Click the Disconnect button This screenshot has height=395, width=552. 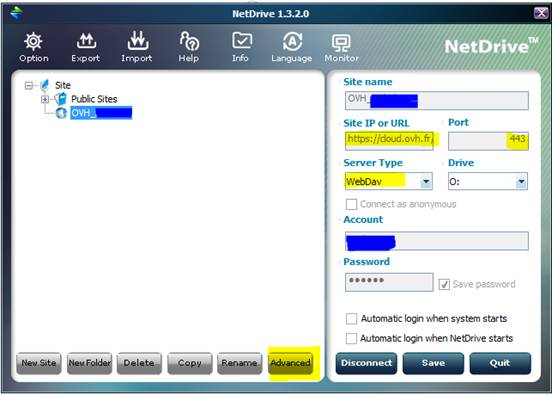click(366, 363)
